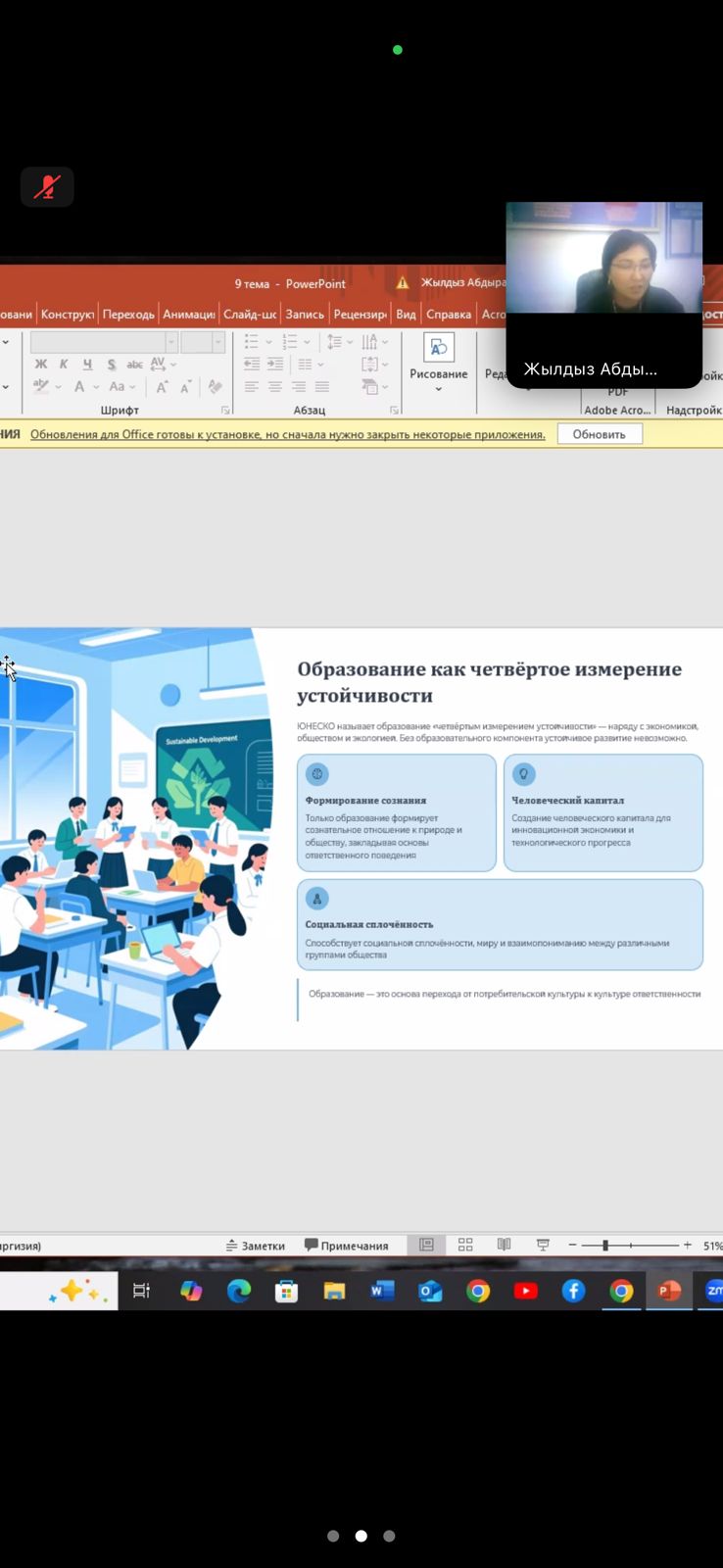Image resolution: width=723 pixels, height=1568 pixels.
Task: Select normal view icon in status bar
Action: click(x=426, y=1245)
